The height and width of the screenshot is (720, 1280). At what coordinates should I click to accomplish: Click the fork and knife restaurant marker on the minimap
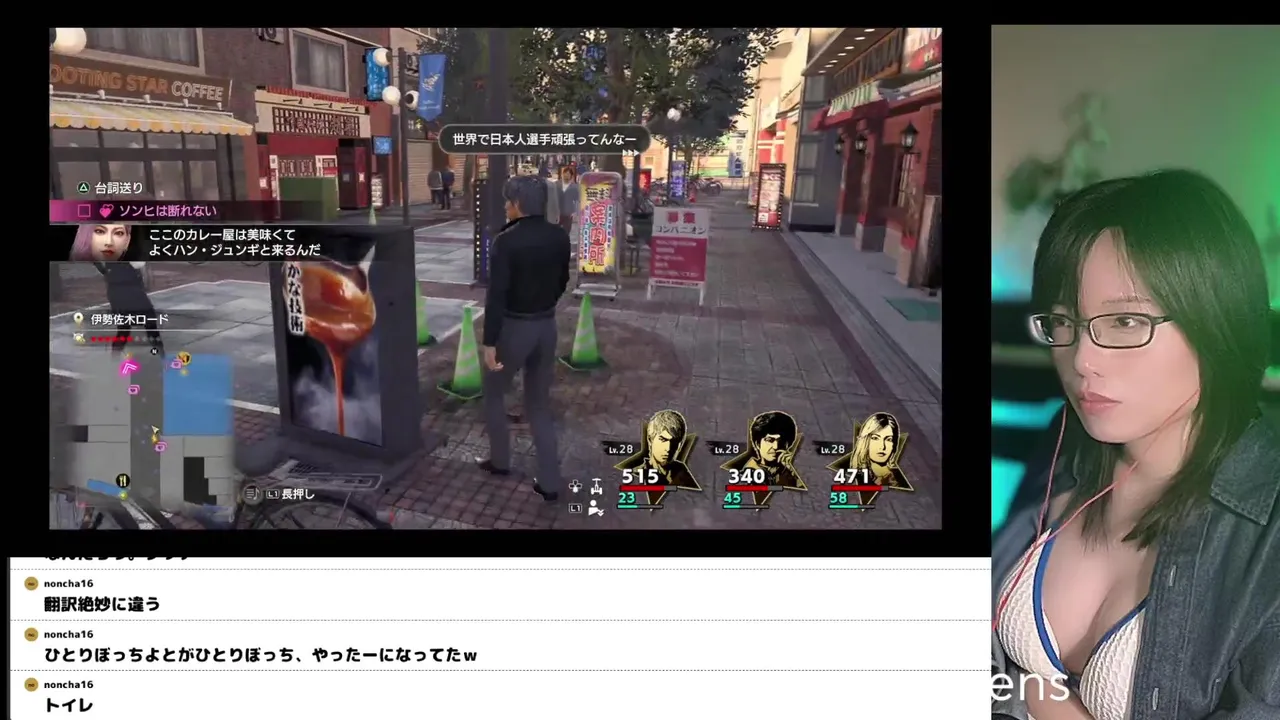tap(122, 481)
